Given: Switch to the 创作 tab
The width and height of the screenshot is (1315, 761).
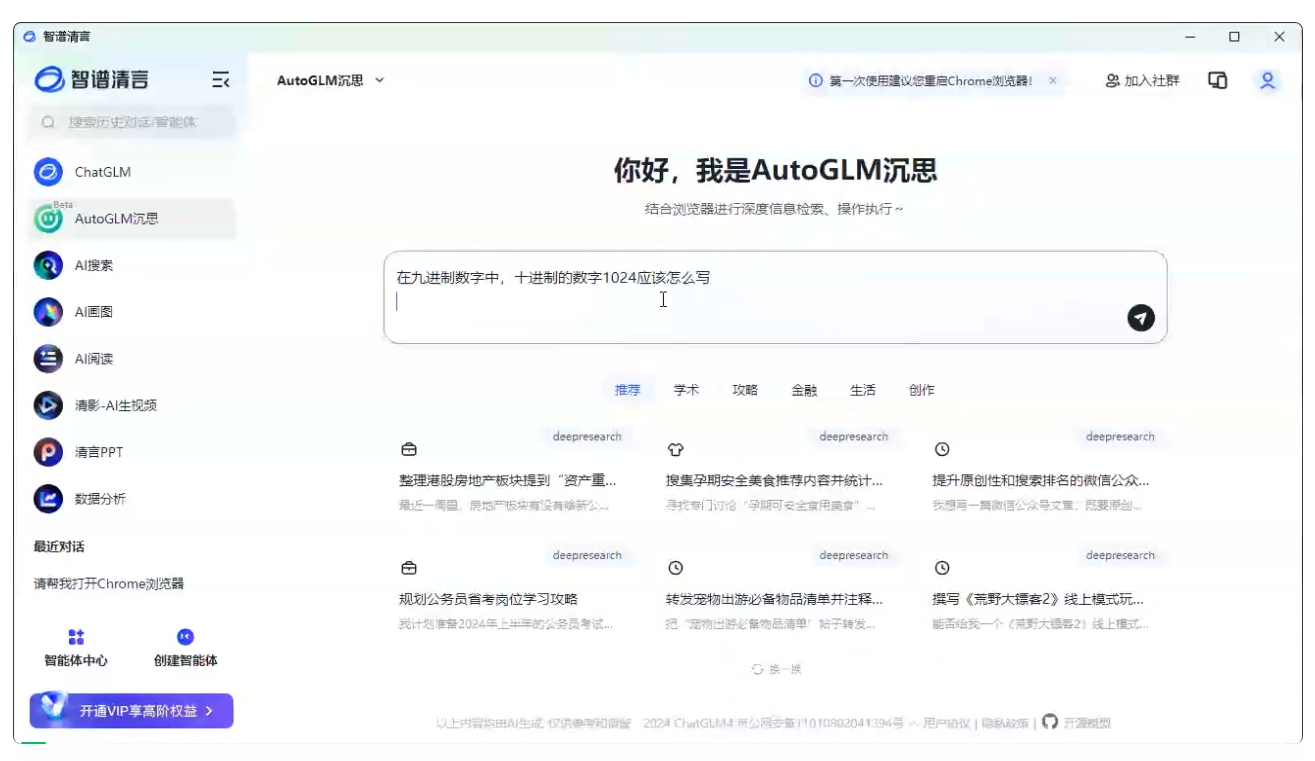Looking at the screenshot, I should click(x=922, y=390).
